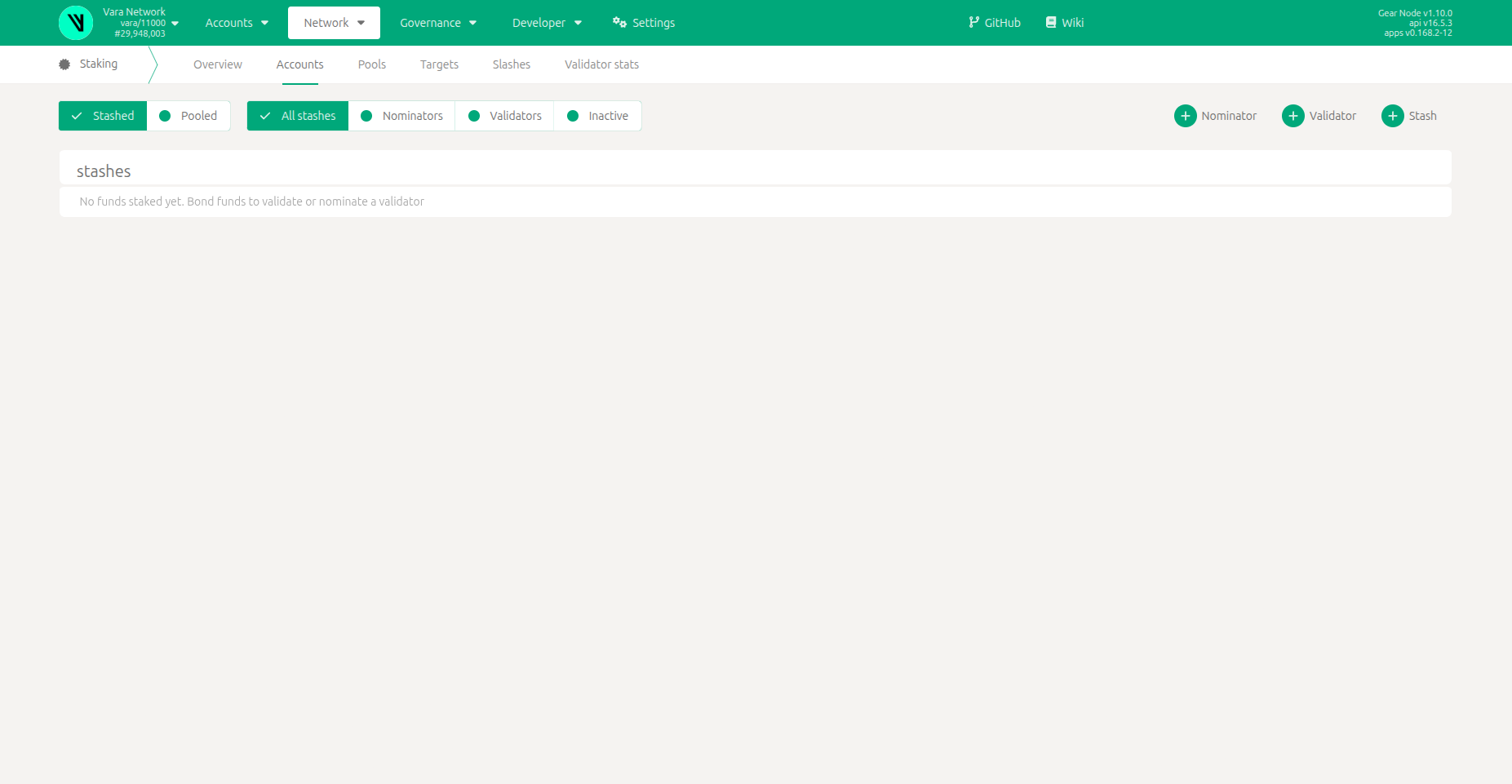Image resolution: width=1512 pixels, height=784 pixels.
Task: Click the Nominator label next to its plus button
Action: pyautogui.click(x=1229, y=116)
